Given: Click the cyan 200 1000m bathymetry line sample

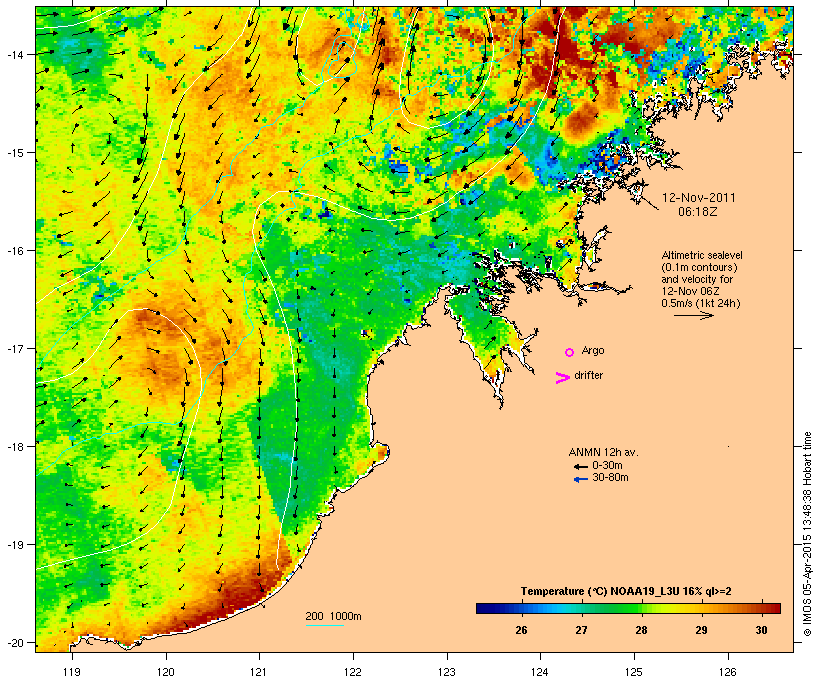Looking at the screenshot, I should [x=325, y=625].
